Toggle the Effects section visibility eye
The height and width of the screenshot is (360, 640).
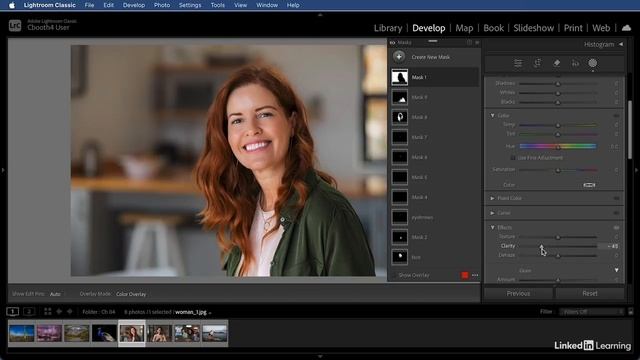pos(616,227)
